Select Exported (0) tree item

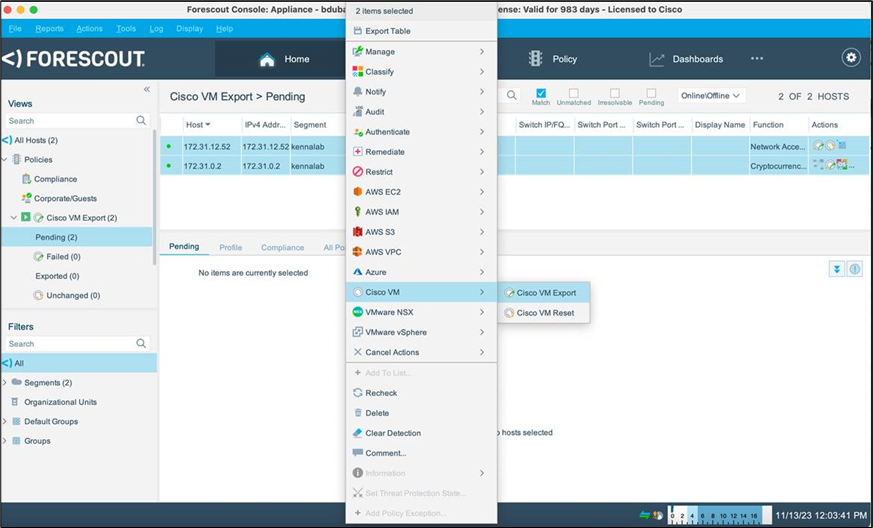click(x=57, y=276)
